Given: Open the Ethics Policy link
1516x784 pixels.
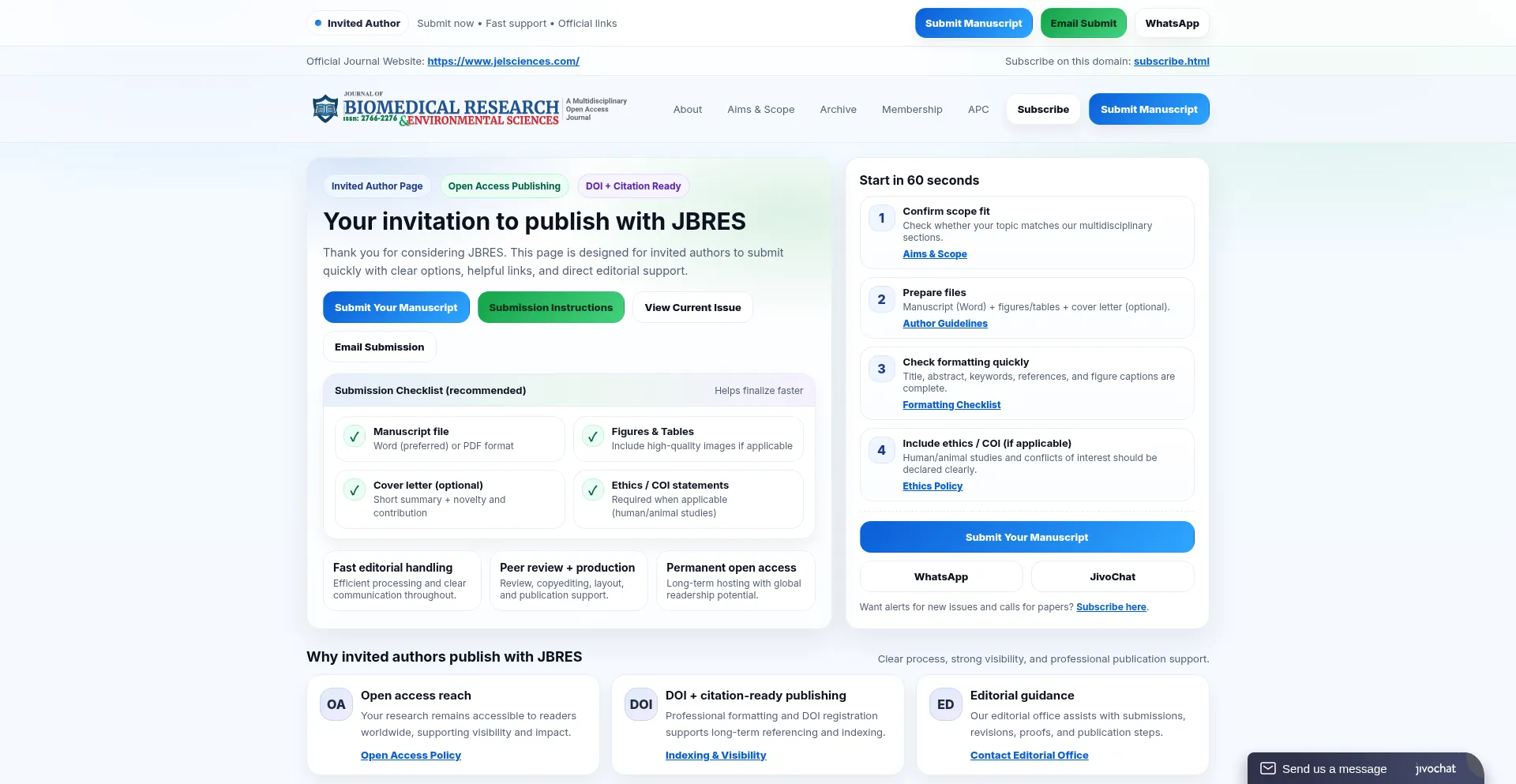Looking at the screenshot, I should [932, 486].
